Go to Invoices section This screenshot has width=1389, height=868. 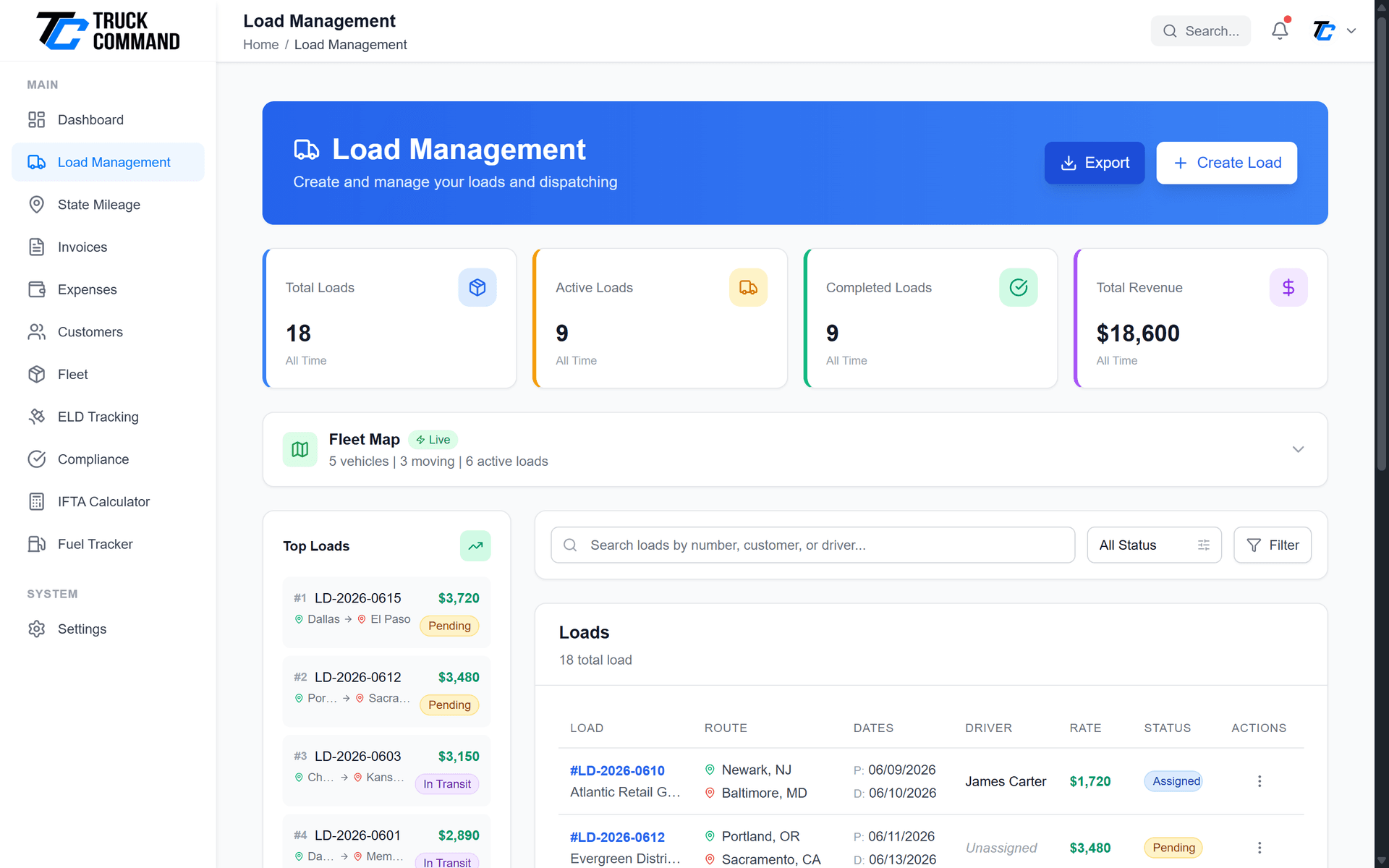pyautogui.click(x=108, y=247)
